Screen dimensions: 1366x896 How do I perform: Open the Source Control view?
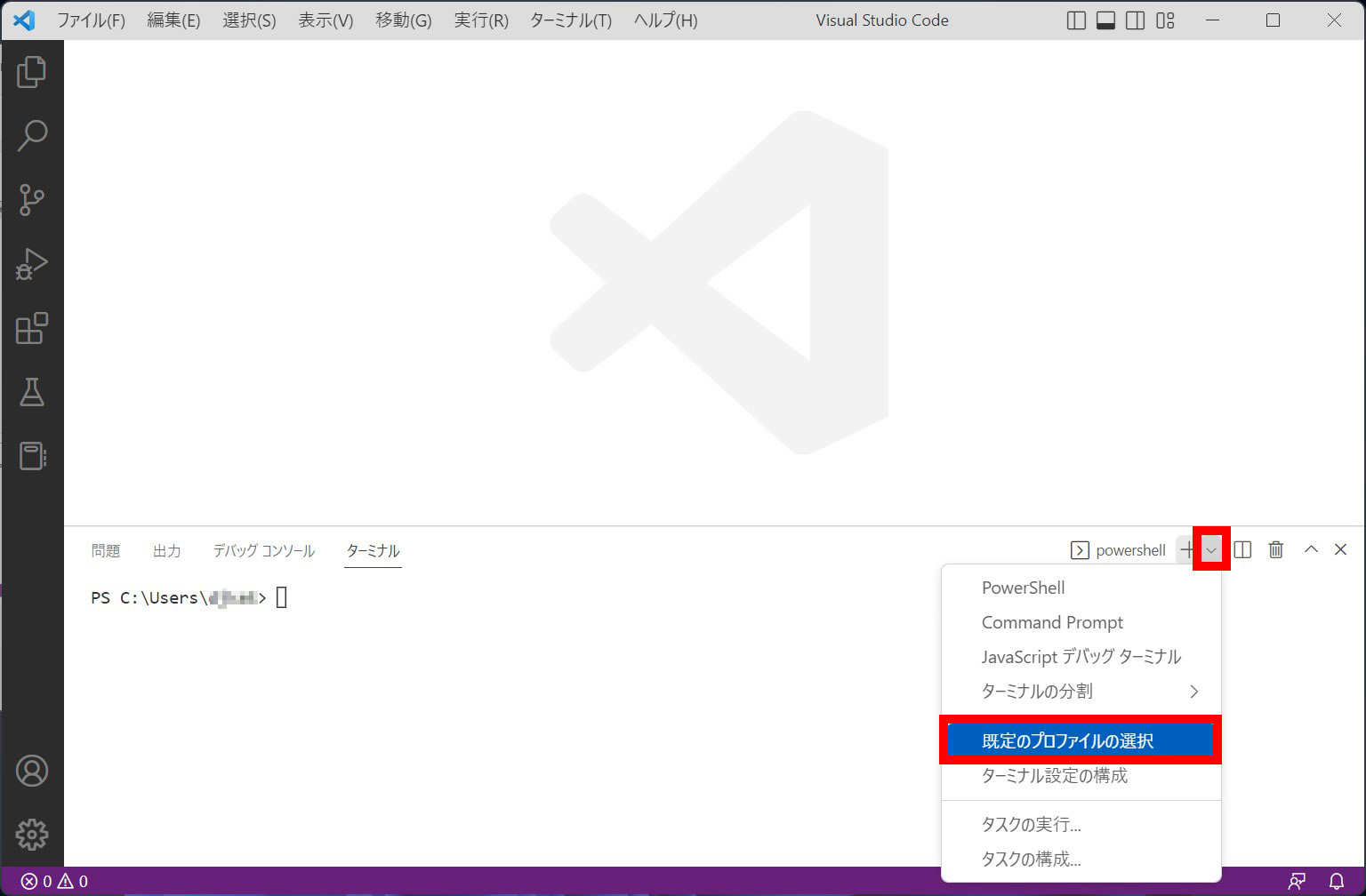[33, 200]
